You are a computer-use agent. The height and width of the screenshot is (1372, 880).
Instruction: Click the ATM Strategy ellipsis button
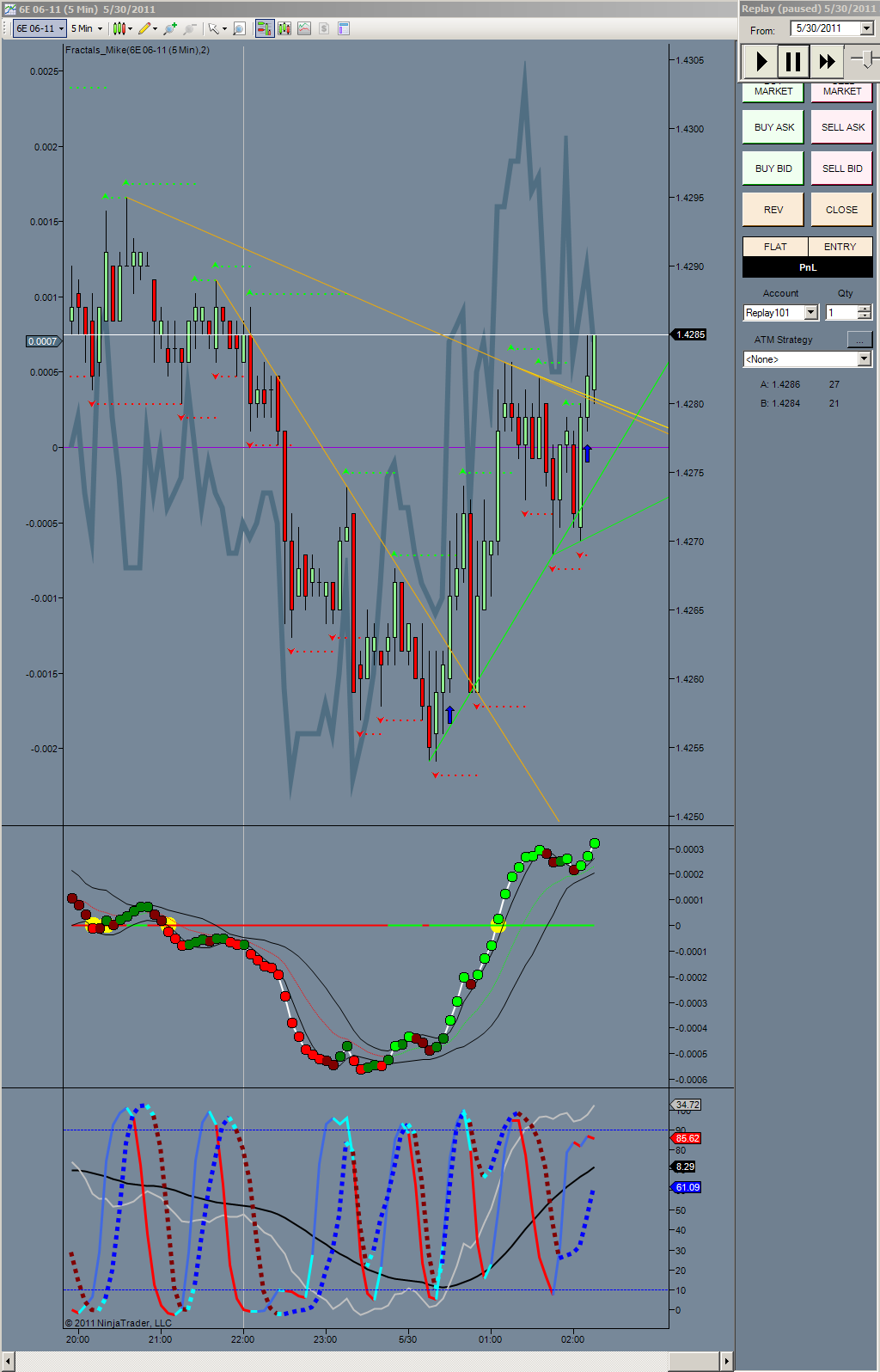tap(859, 339)
